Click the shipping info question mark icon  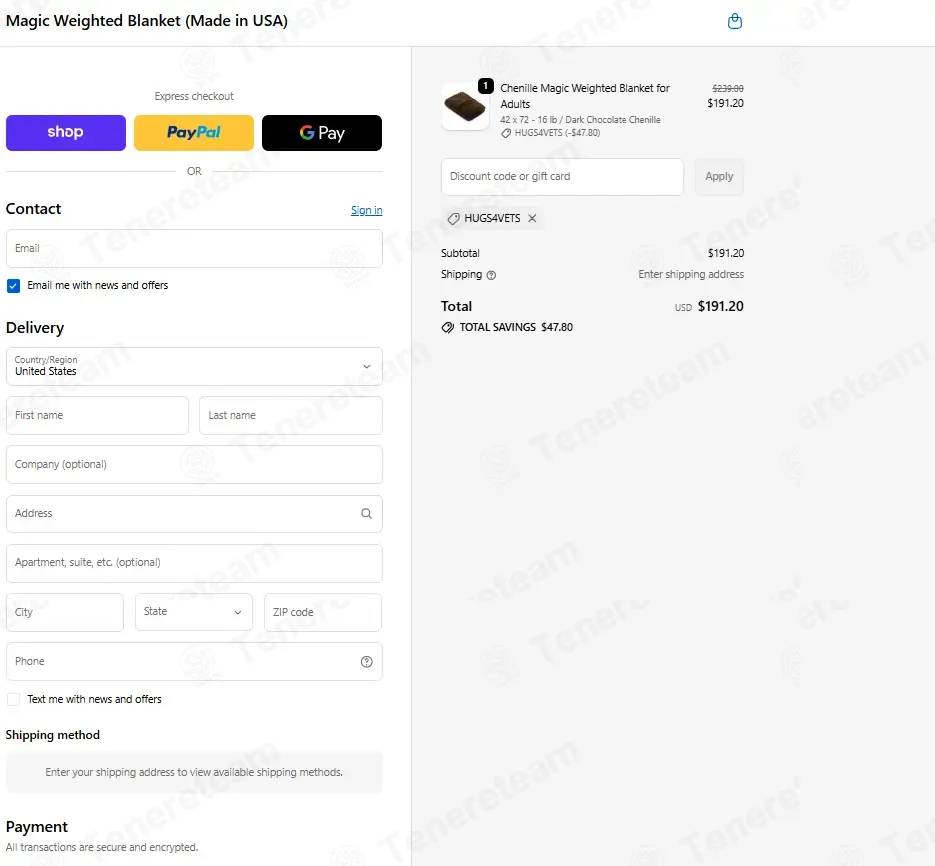pos(491,275)
